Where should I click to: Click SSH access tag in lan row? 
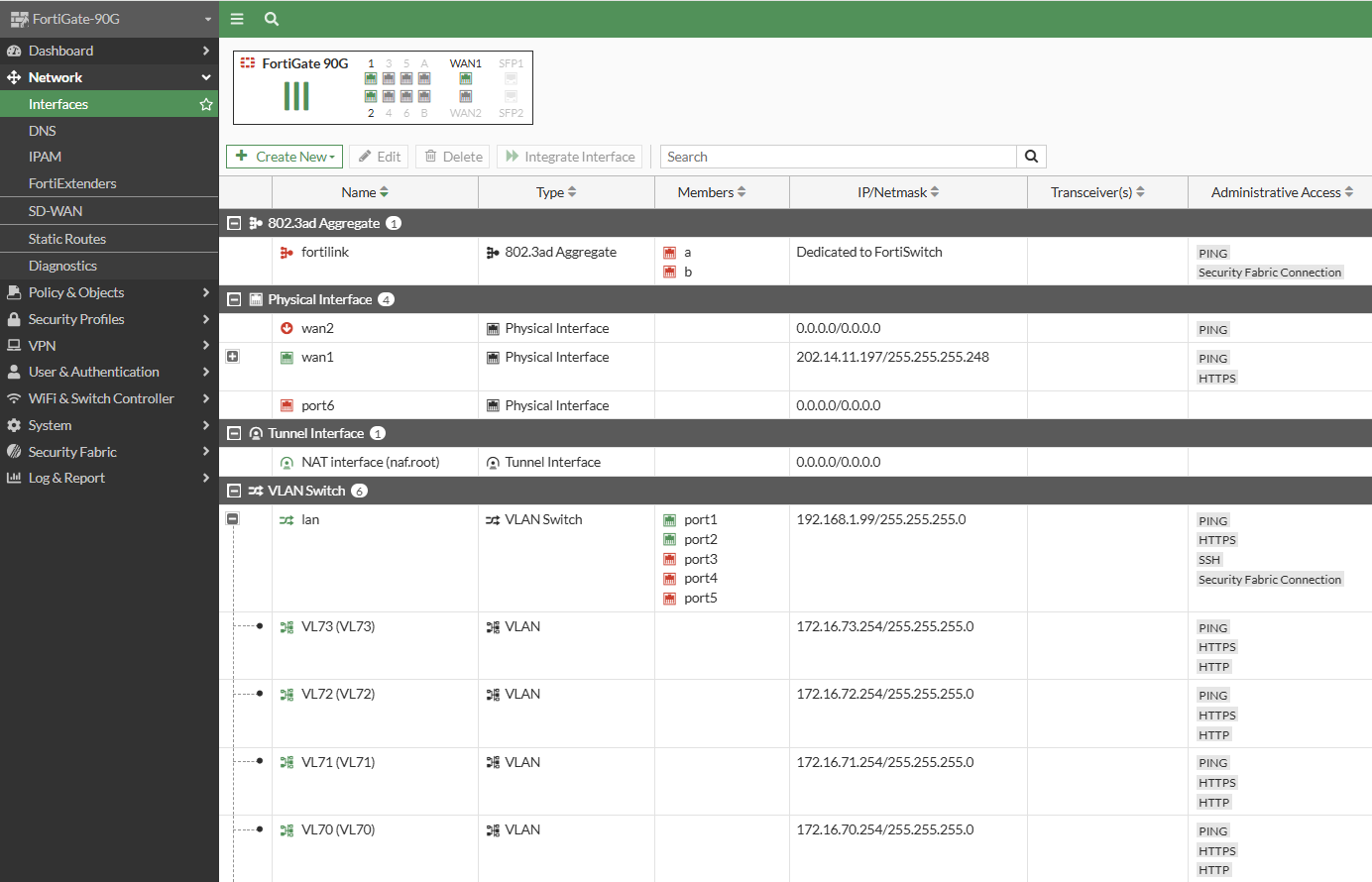pyautogui.click(x=1209, y=560)
